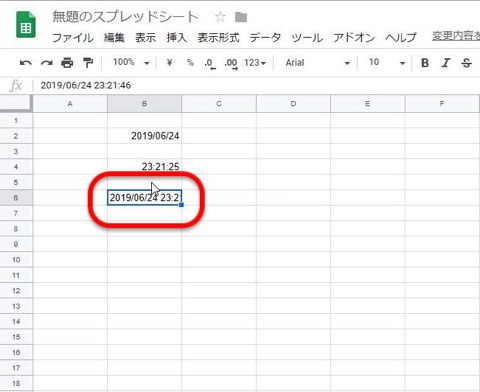Click the redo arrow icon

(47, 63)
